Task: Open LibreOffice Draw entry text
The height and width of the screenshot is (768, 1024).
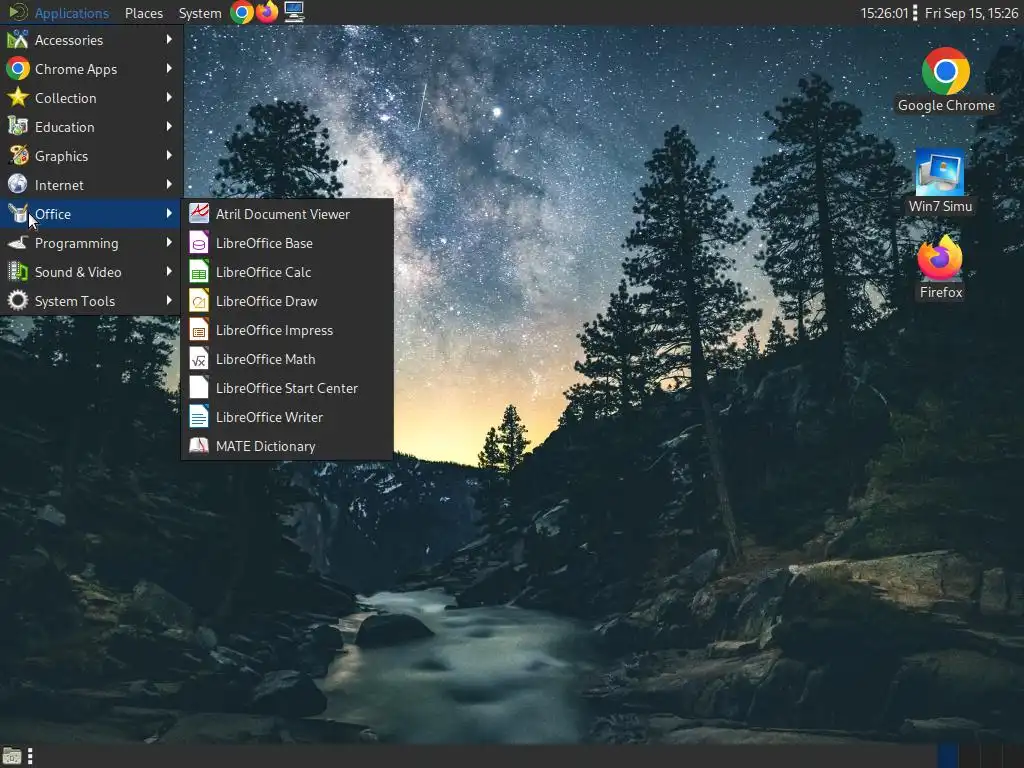Action: [266, 301]
